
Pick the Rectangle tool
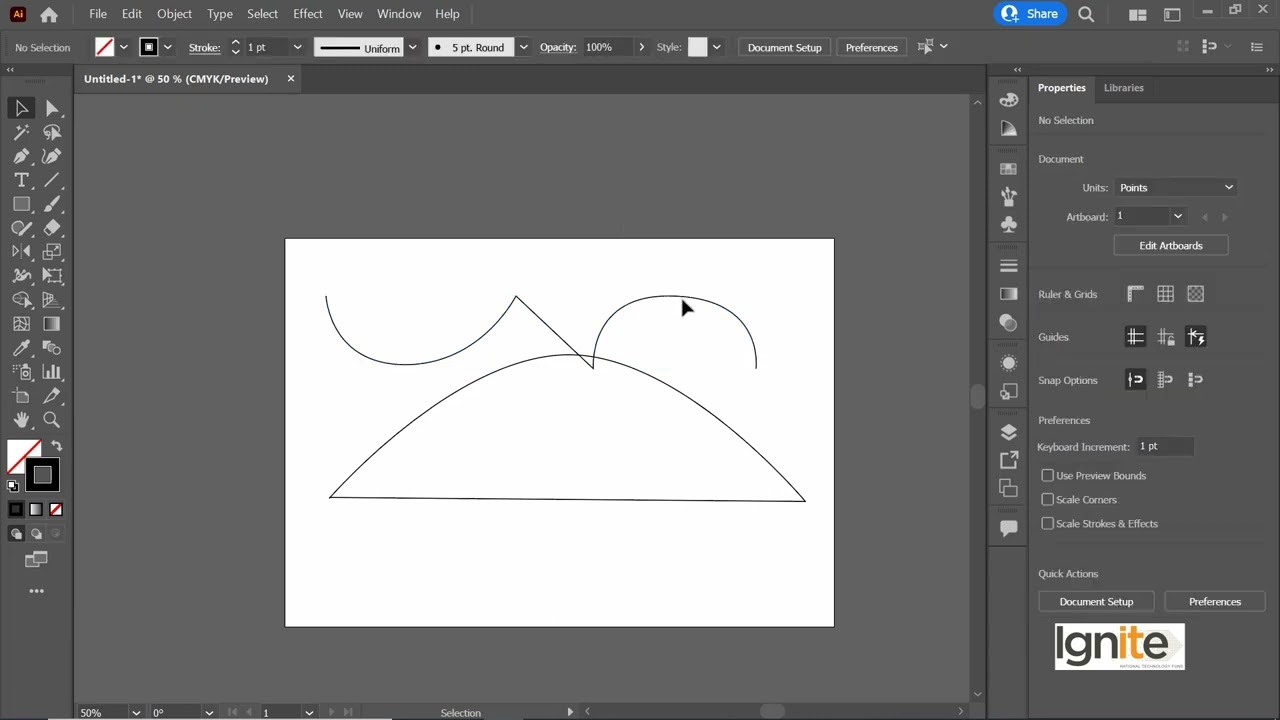point(21,204)
